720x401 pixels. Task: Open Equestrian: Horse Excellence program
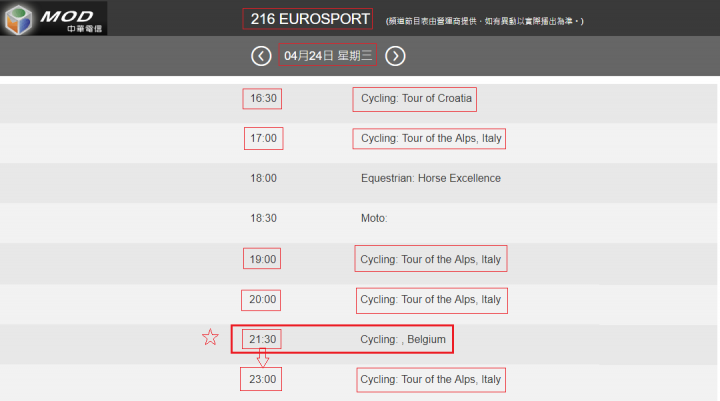tap(431, 178)
